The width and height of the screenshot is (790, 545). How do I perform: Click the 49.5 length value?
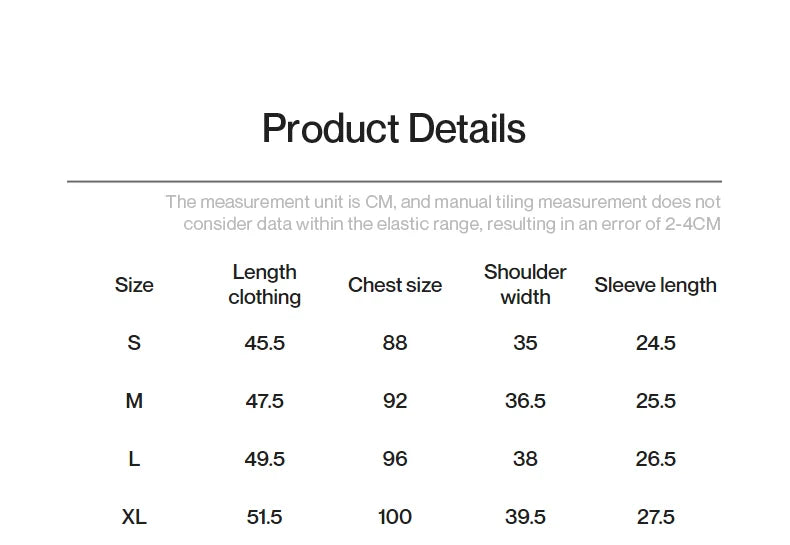(265, 459)
